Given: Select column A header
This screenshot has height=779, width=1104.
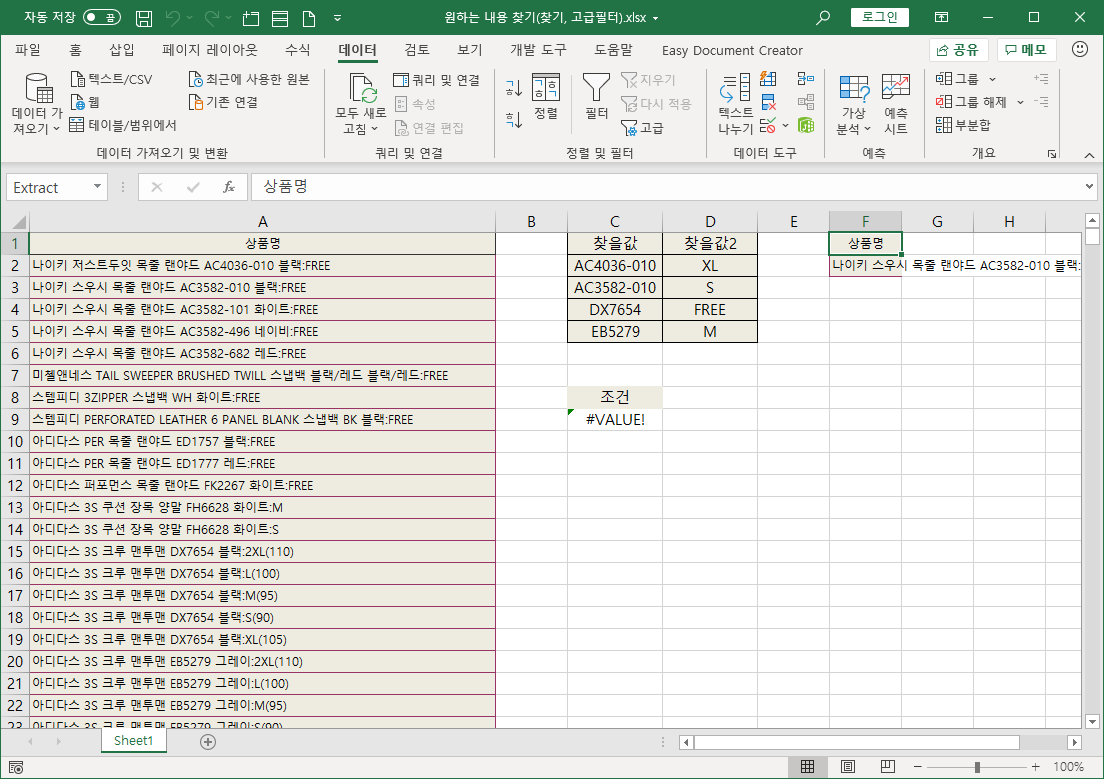Looking at the screenshot, I should (x=262, y=222).
